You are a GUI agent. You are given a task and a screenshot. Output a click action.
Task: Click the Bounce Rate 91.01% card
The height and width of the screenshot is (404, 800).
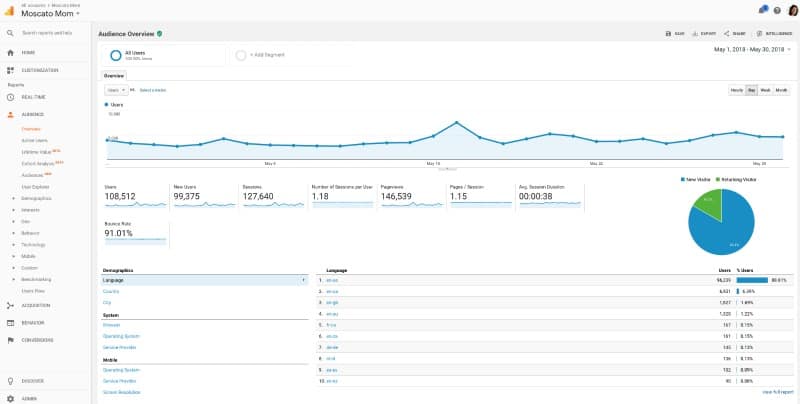click(135, 234)
